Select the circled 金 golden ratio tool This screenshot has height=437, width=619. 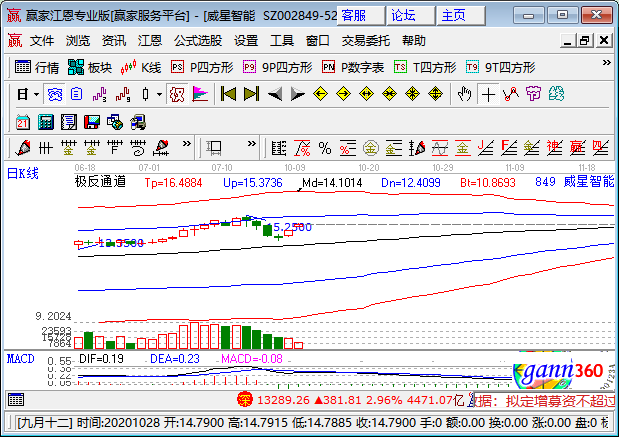click(x=370, y=148)
